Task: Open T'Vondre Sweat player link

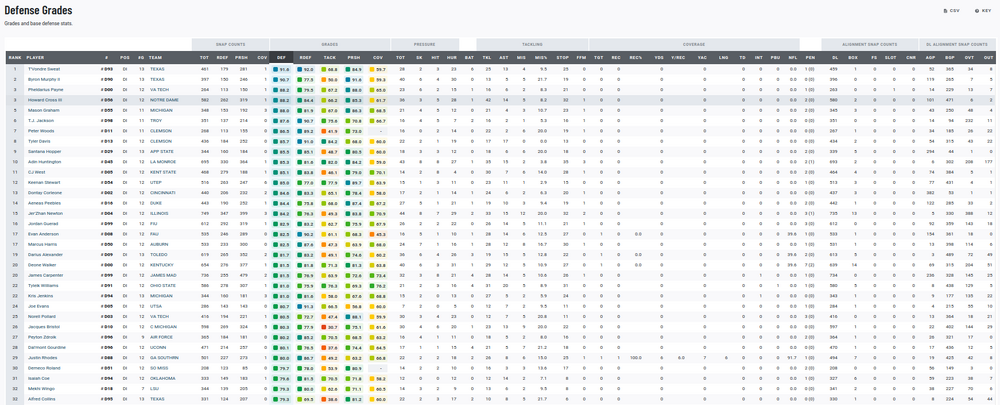Action: pyautogui.click(x=45, y=69)
